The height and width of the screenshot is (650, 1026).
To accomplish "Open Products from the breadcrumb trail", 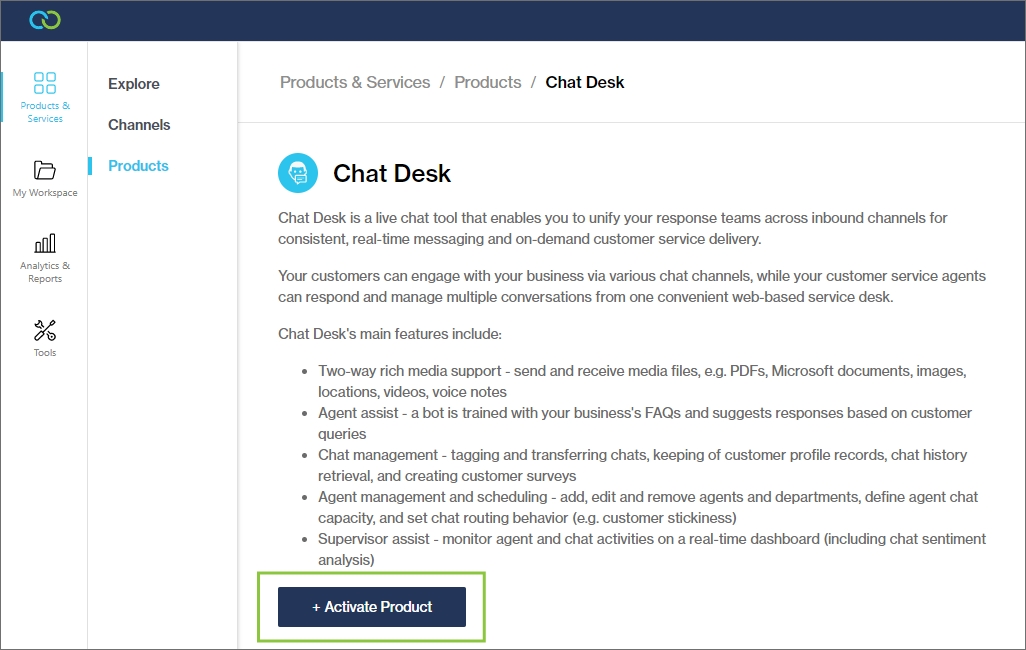I will [x=487, y=82].
